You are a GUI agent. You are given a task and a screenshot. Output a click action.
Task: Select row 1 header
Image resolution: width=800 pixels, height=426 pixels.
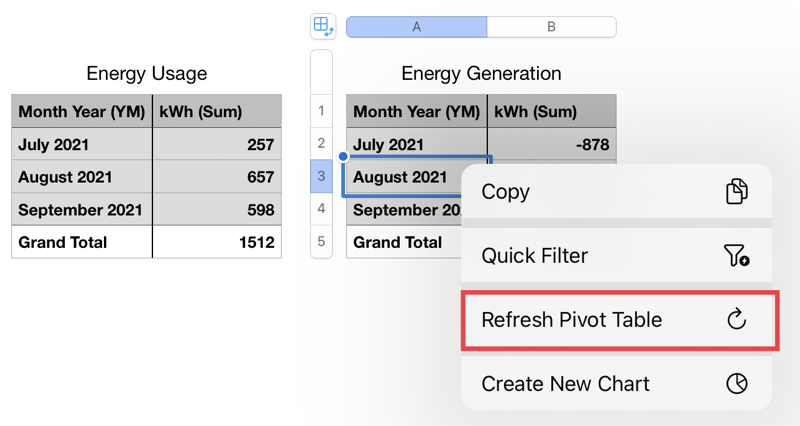321,111
